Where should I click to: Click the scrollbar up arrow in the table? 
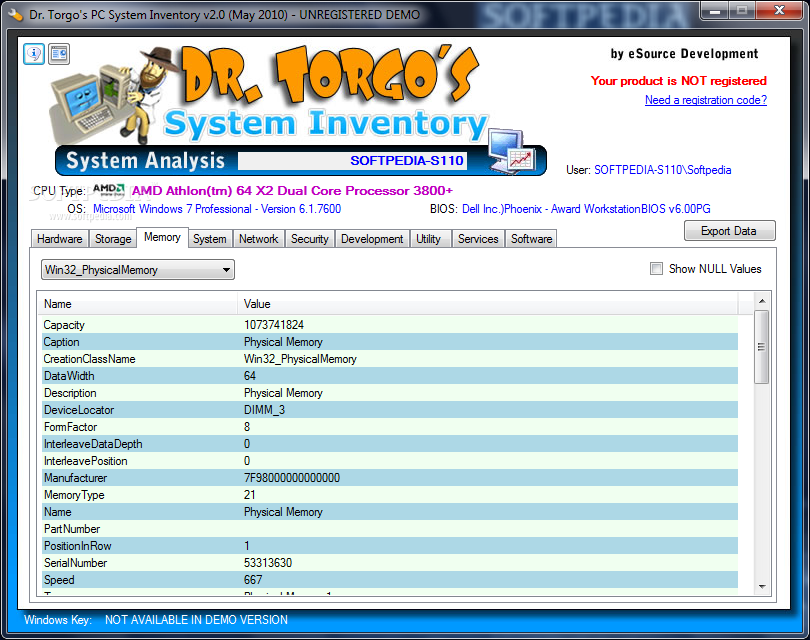tap(761, 301)
